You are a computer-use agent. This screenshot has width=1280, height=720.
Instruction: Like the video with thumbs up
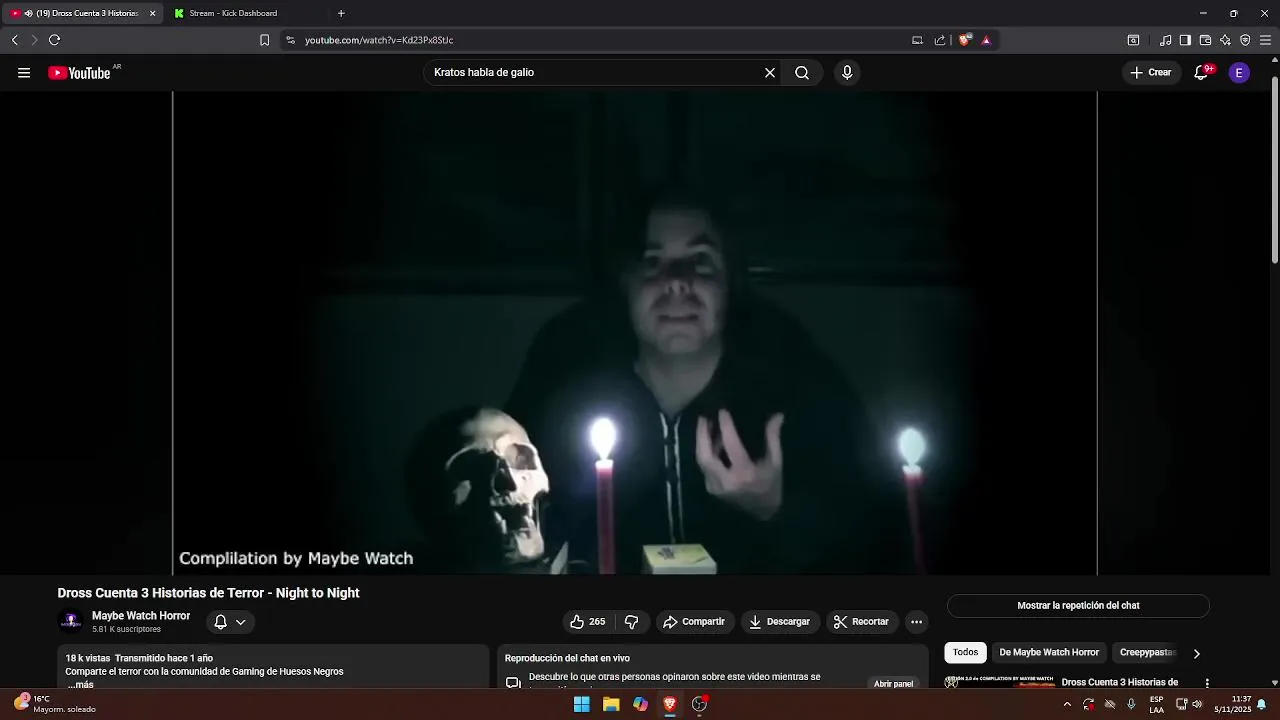587,622
